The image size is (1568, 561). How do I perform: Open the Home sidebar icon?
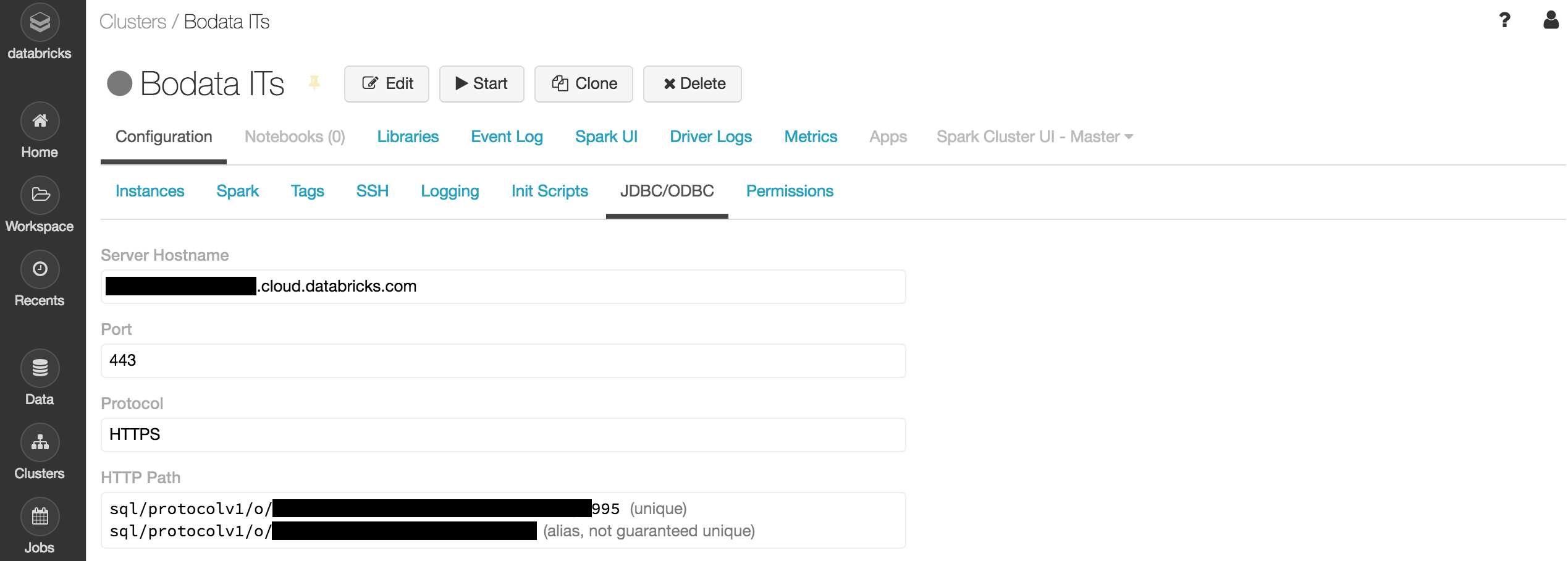point(40,121)
